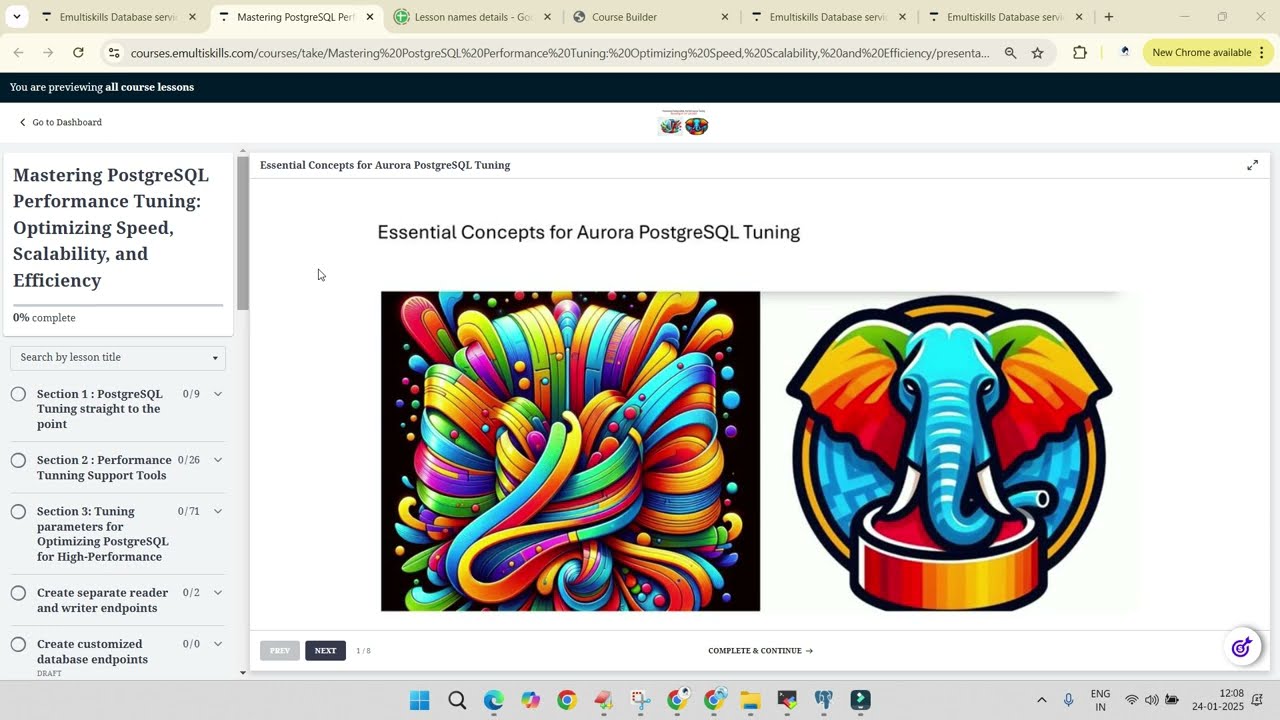The width and height of the screenshot is (1280, 720).
Task: Toggle circle for Create customized database endpoints
Action: (18, 644)
